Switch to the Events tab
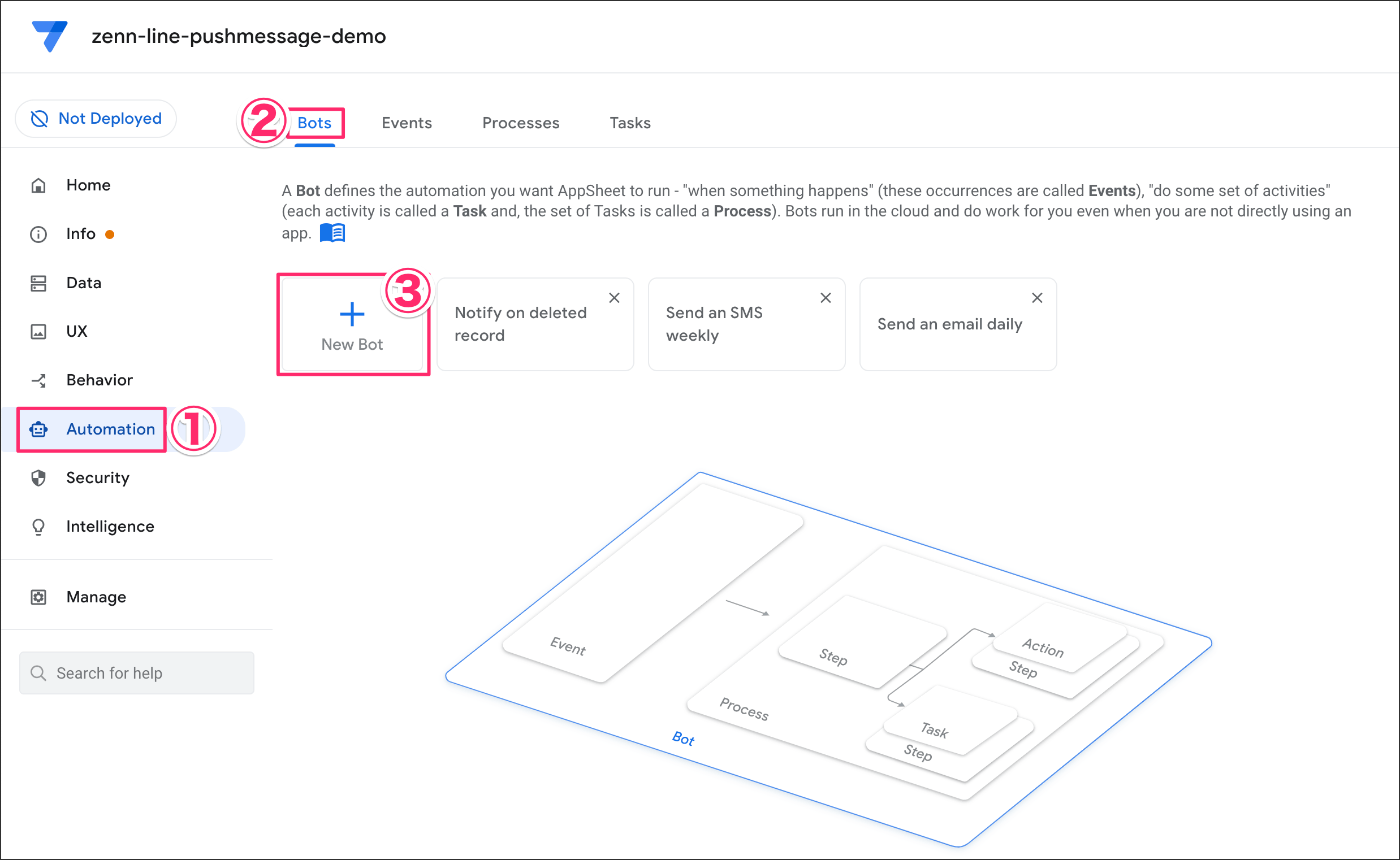 406,122
